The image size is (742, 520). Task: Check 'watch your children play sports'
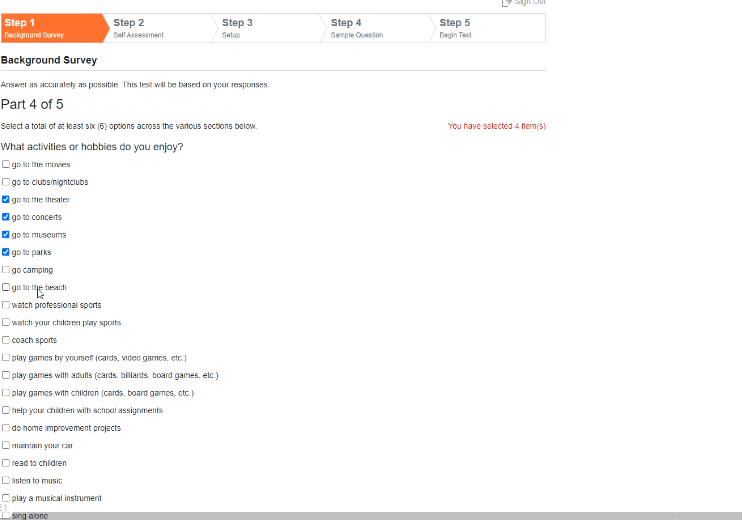(6, 322)
